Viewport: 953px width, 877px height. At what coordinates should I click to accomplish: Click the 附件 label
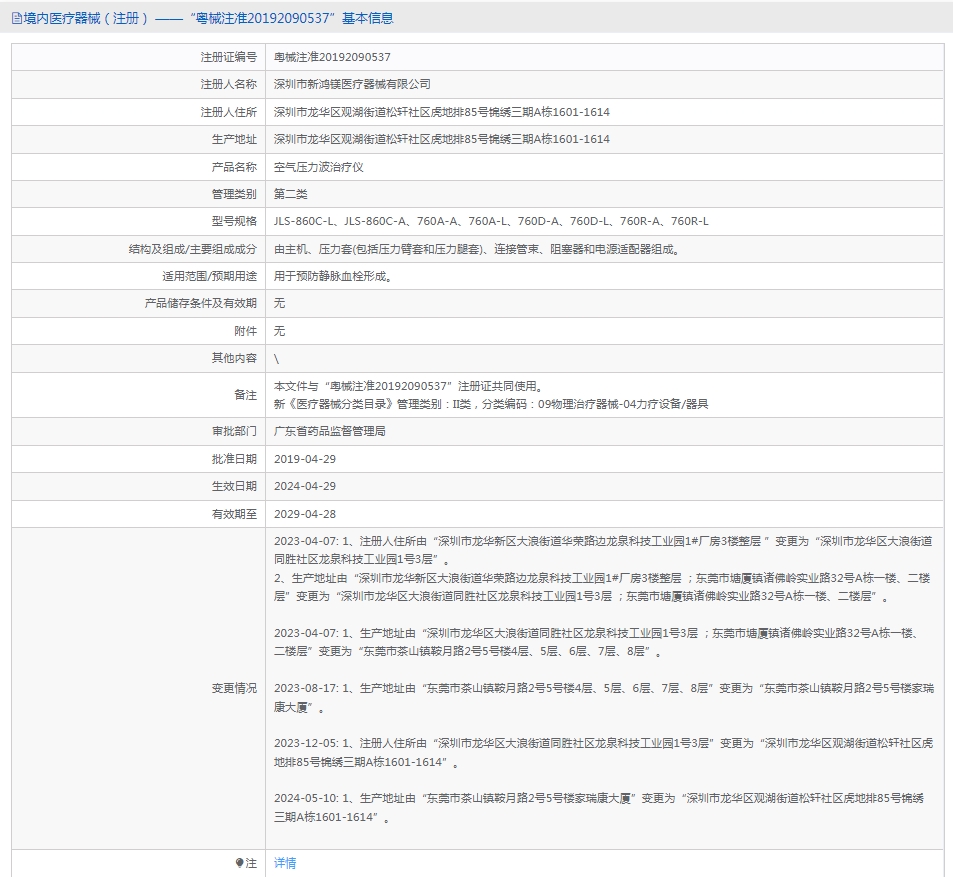[246, 331]
